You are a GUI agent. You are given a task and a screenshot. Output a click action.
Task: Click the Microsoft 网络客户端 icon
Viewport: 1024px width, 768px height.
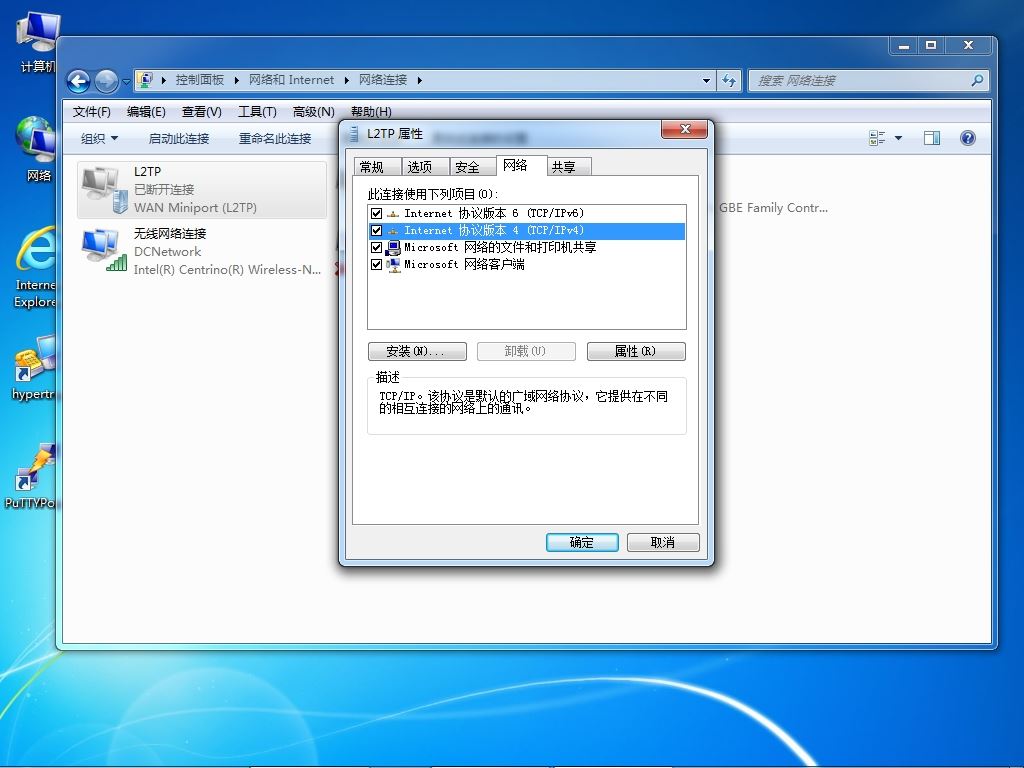point(392,264)
